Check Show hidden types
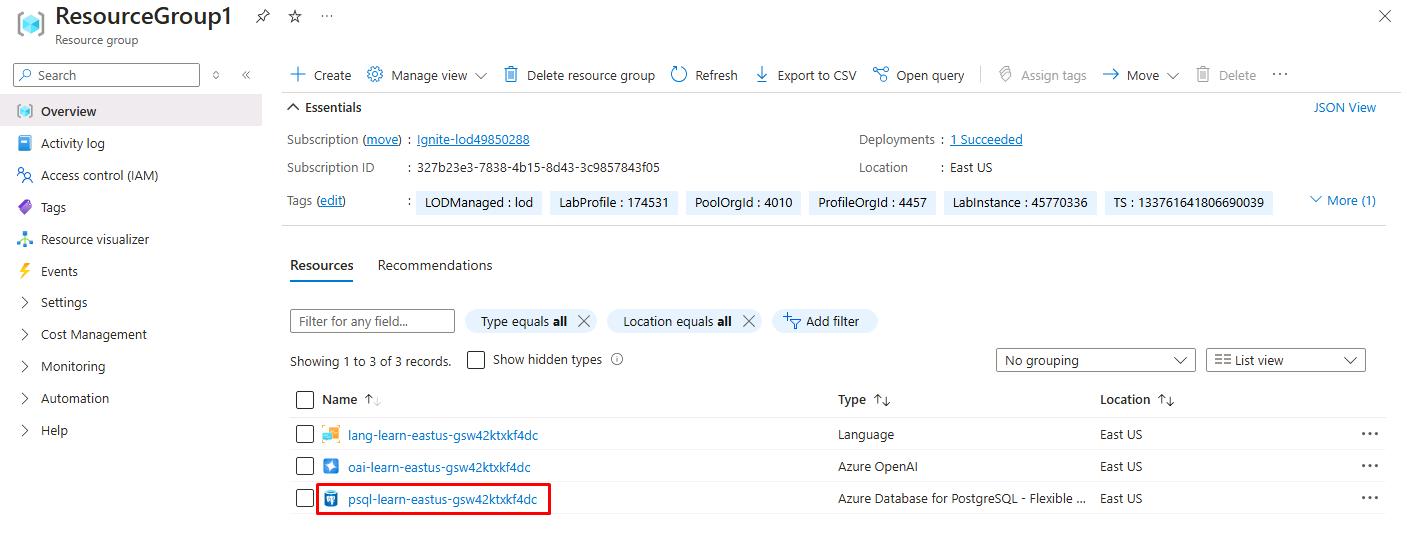Viewport: 1407px width, 558px height. coord(476,360)
